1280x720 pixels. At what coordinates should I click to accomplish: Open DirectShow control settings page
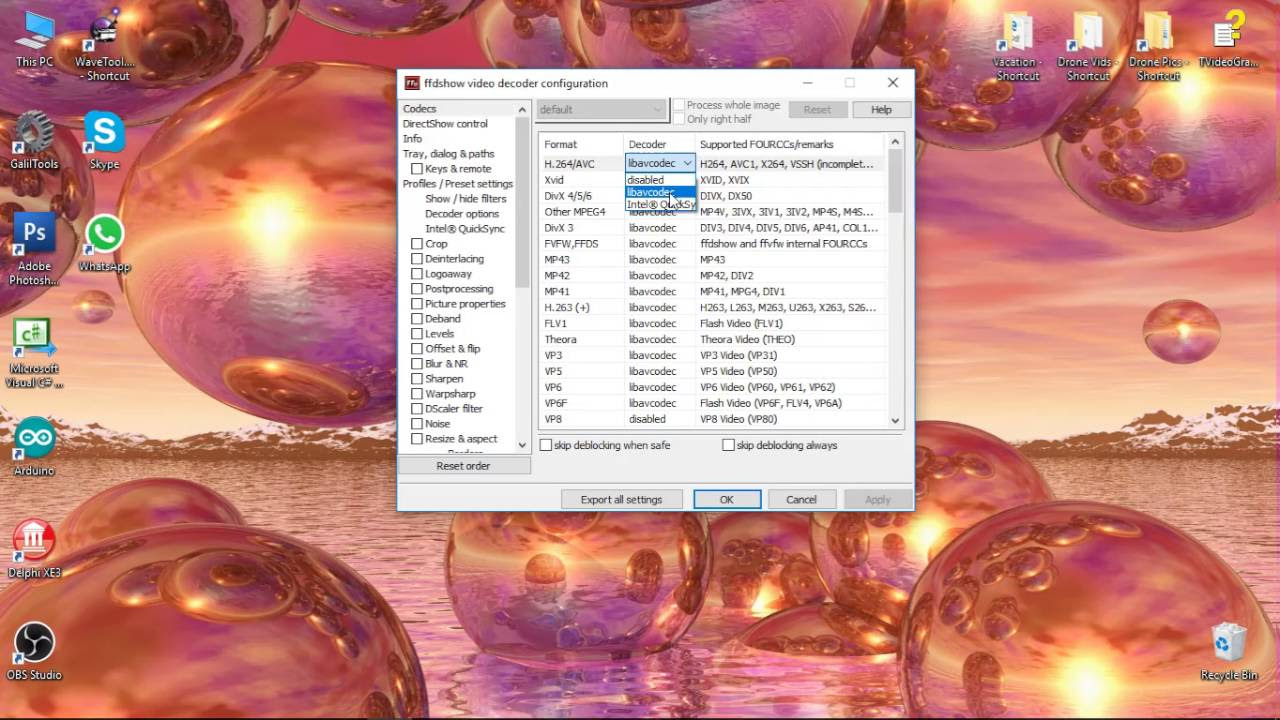click(x=445, y=124)
